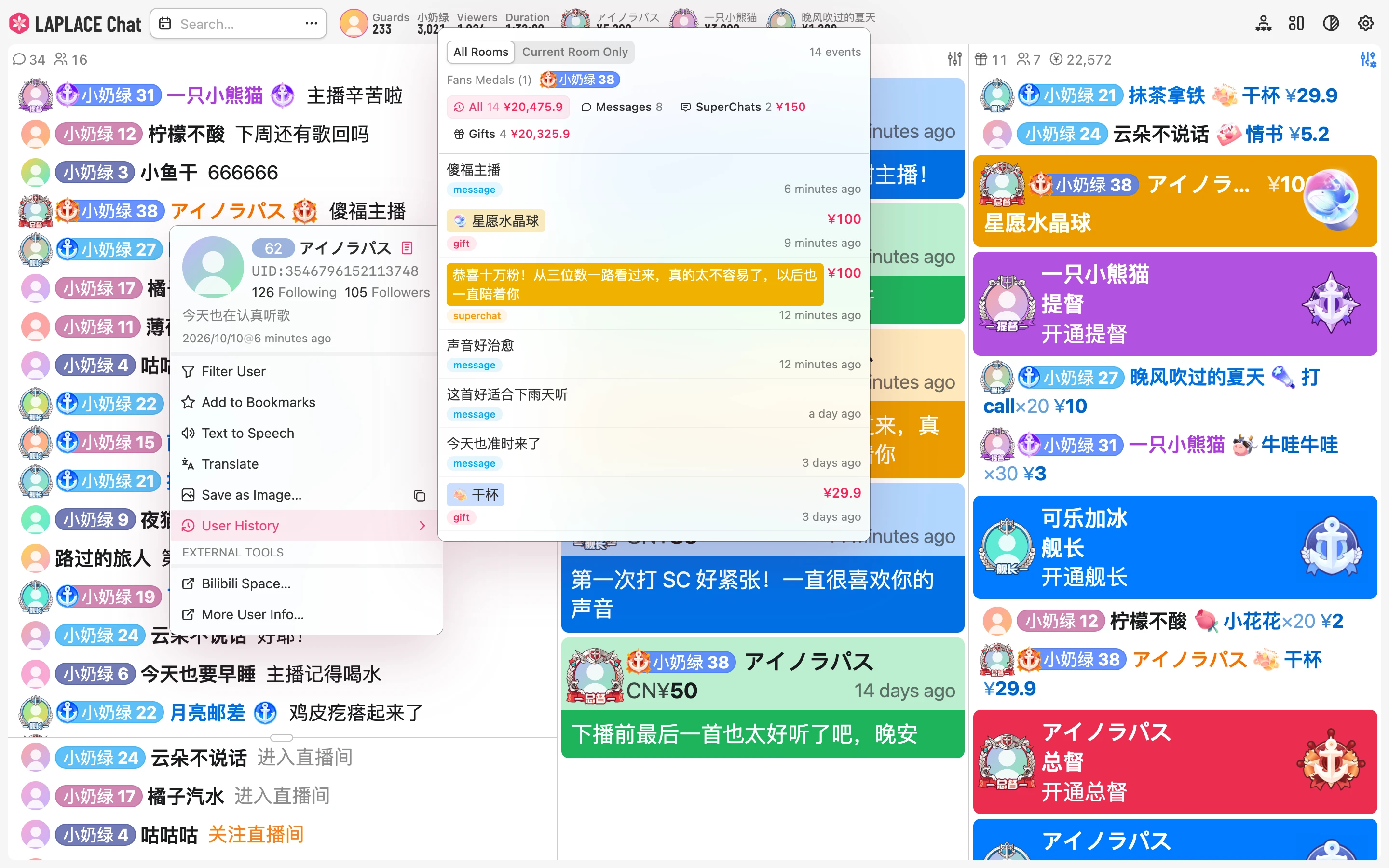This screenshot has width=1389, height=868.
Task: Click the 下播前最后一首 green superchat message
Action: tap(763, 734)
